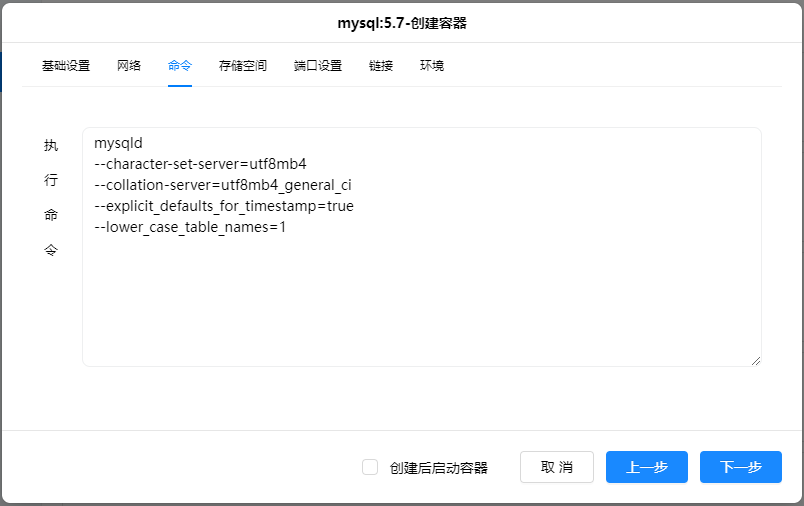Place cursor on the mysqld line
The width and height of the screenshot is (804, 506).
(119, 143)
